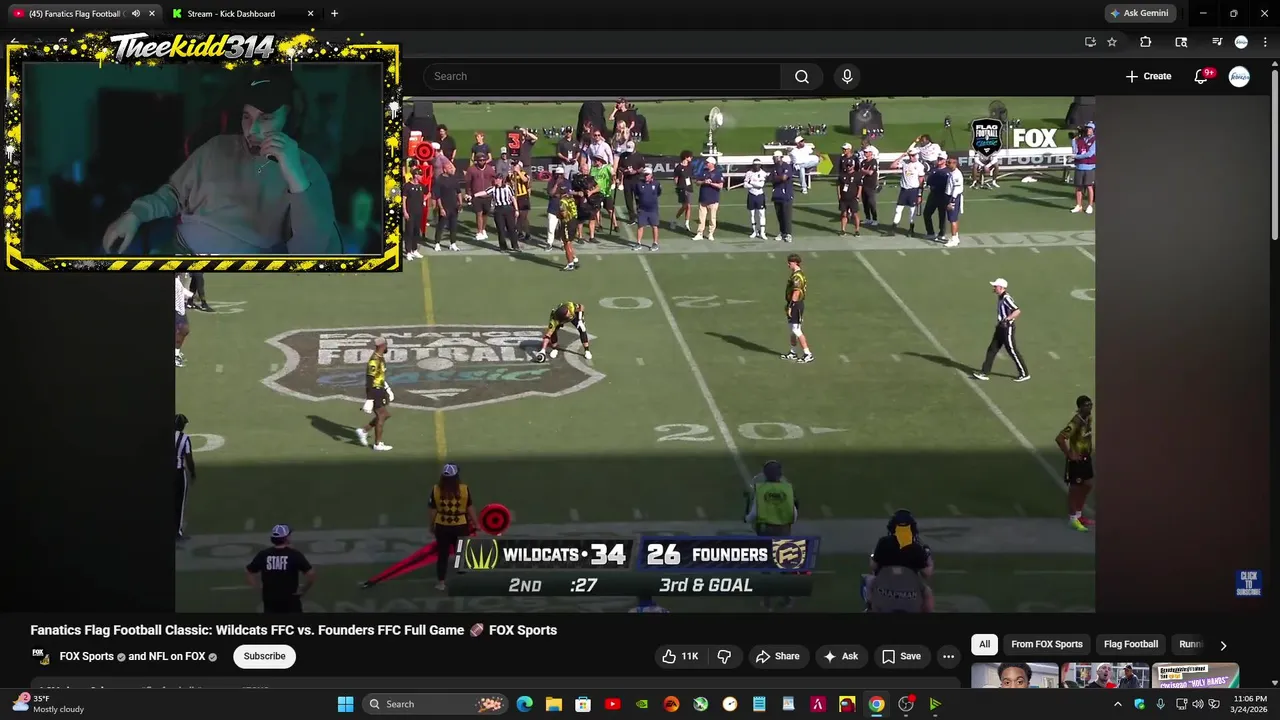Open the YouTube account avatar menu

coord(1239,76)
